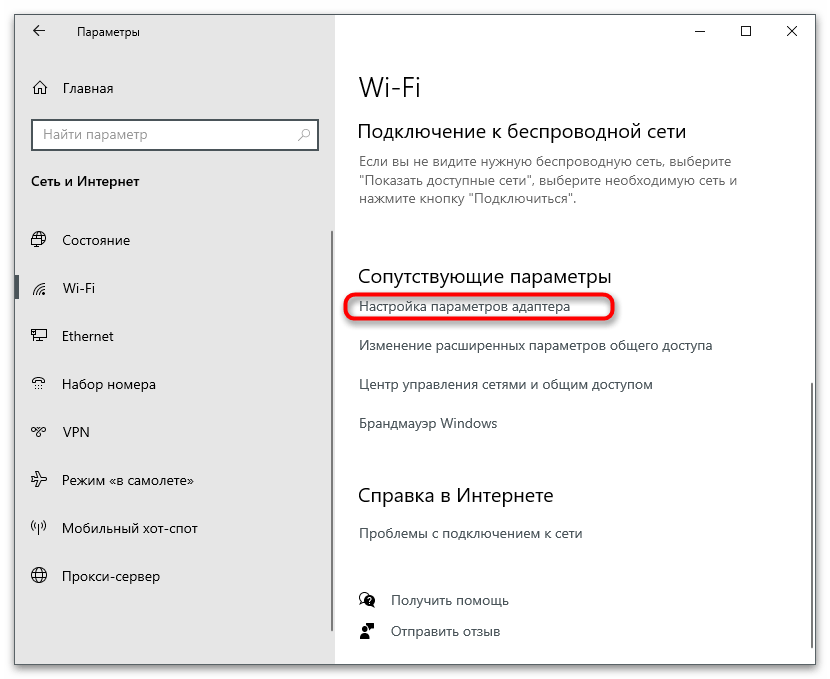Click the right pane vertical scrollbar
This screenshot has height=679, width=830.
coord(813,515)
